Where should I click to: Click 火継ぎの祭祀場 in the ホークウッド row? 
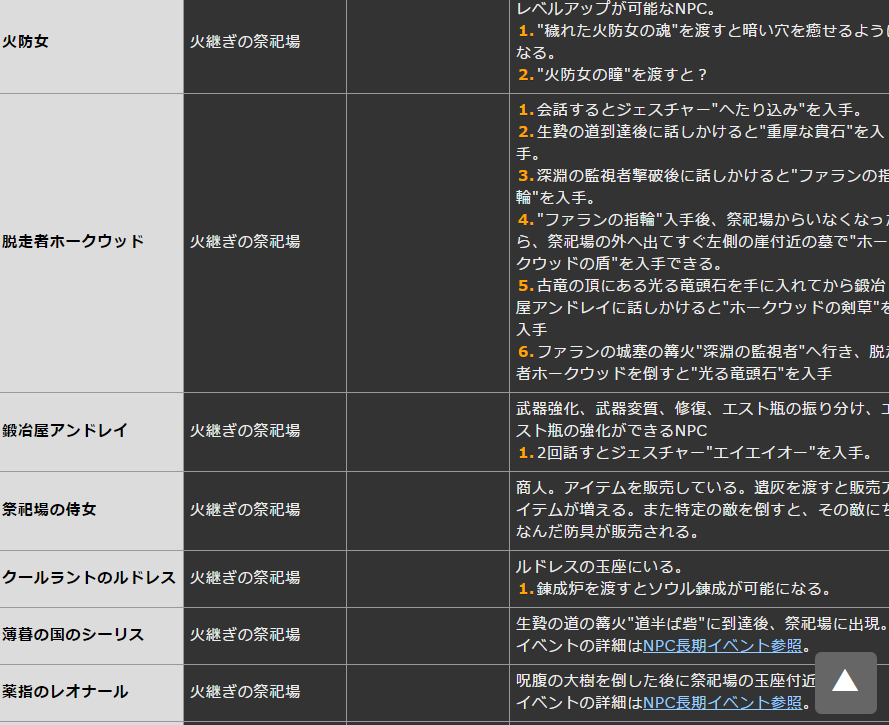(x=245, y=242)
